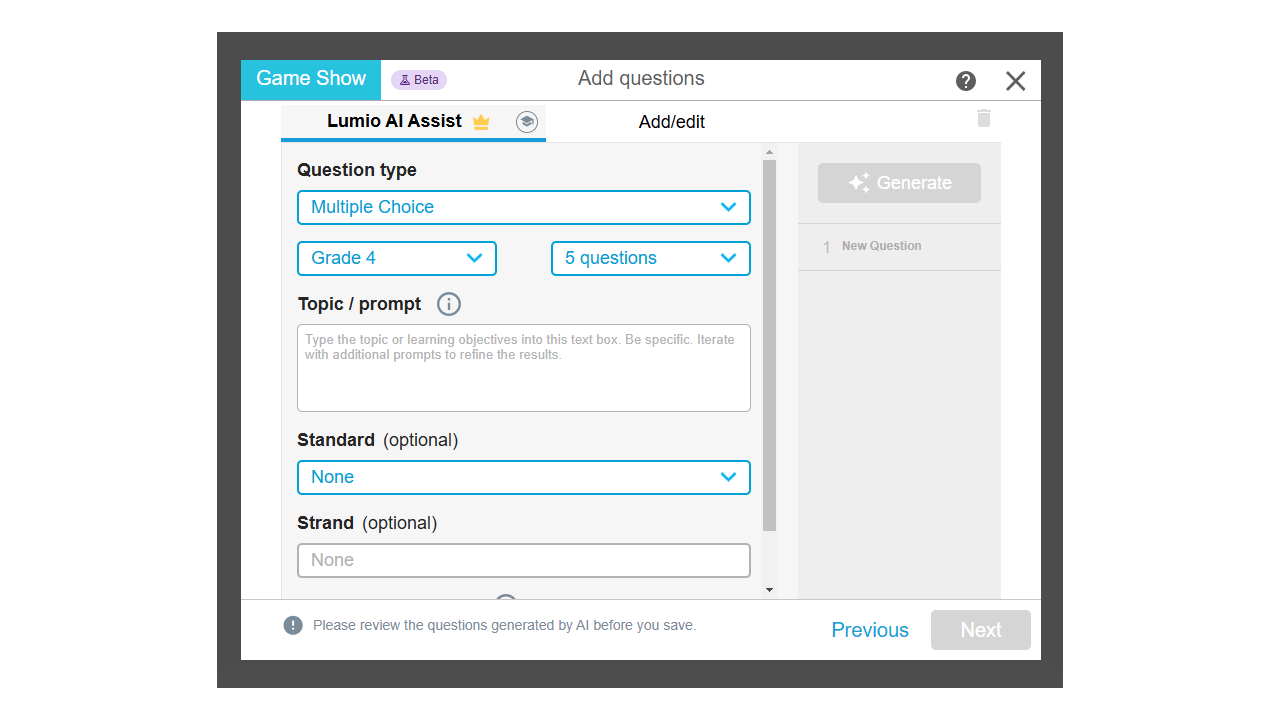Open the Multiple Choice question type dropdown
The height and width of the screenshot is (720, 1280).
click(524, 207)
